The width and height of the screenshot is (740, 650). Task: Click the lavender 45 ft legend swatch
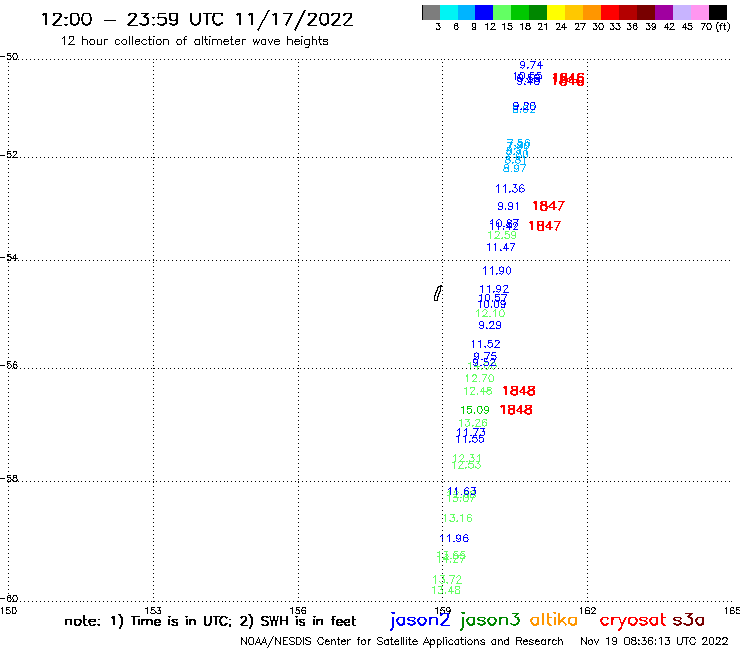[681, 12]
